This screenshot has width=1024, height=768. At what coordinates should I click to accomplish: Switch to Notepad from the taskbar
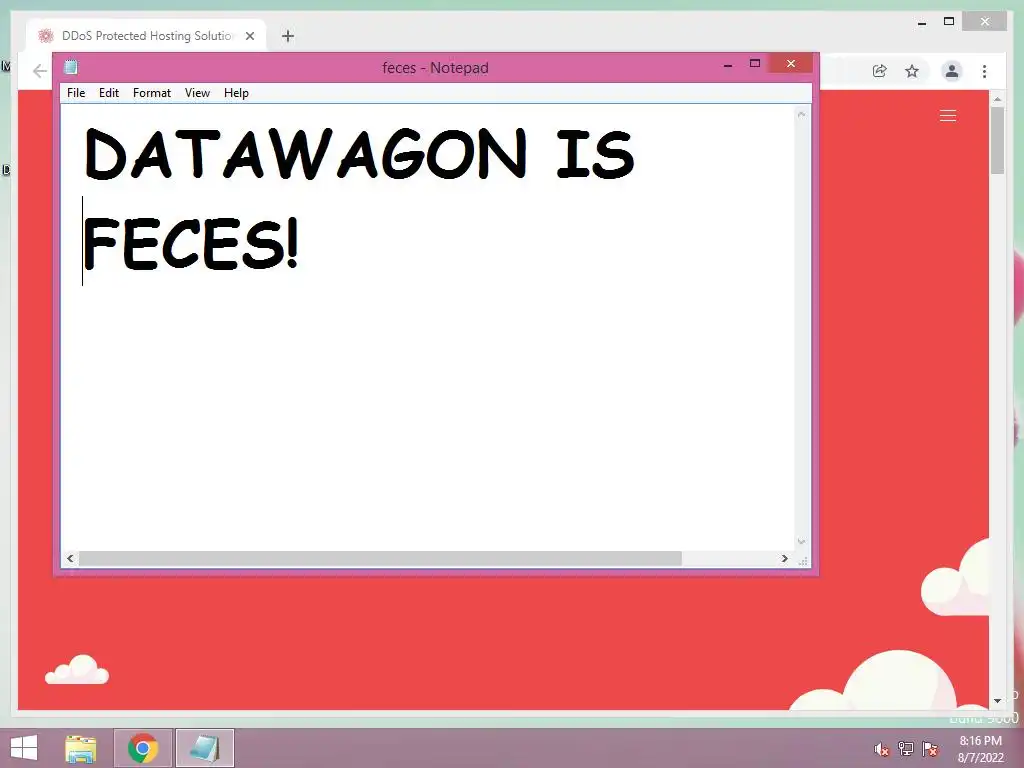coord(204,748)
